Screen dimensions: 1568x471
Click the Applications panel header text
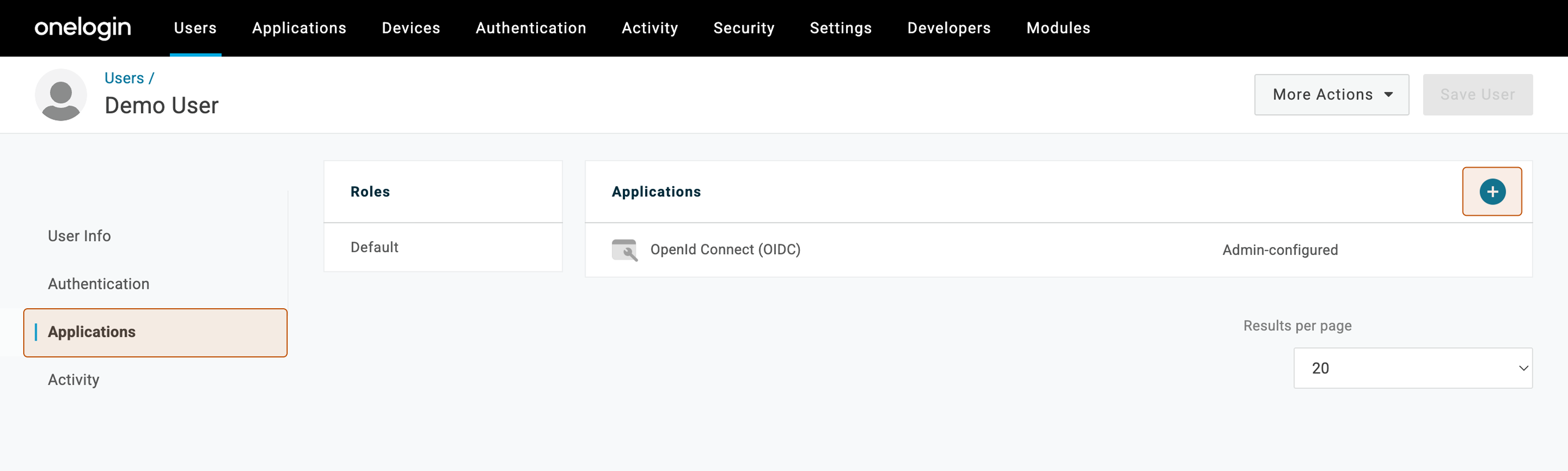click(656, 191)
